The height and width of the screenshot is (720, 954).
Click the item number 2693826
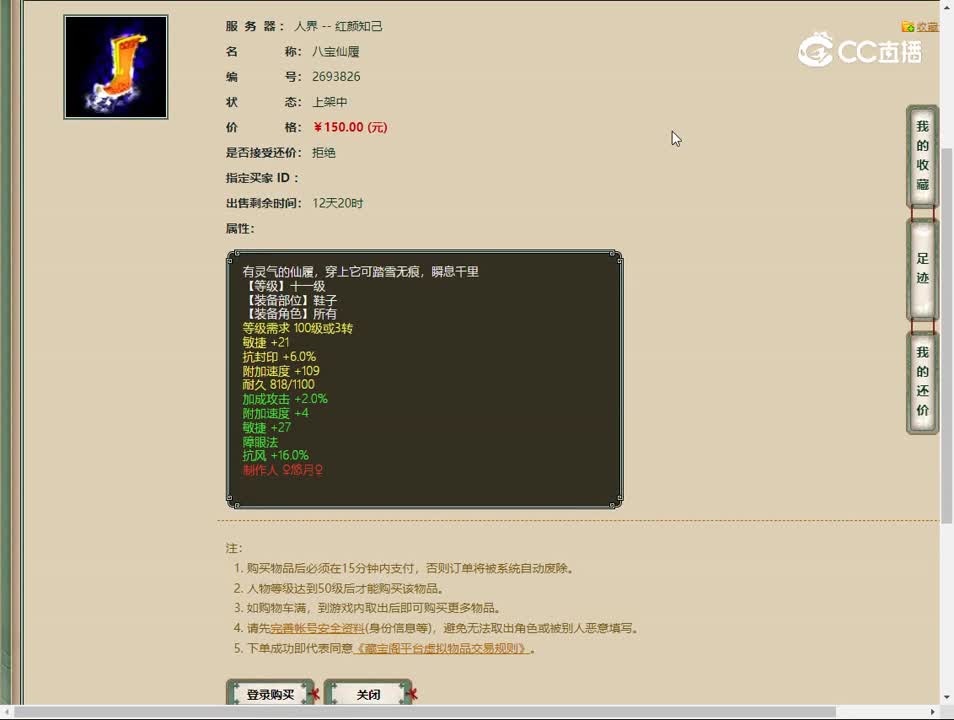336,76
